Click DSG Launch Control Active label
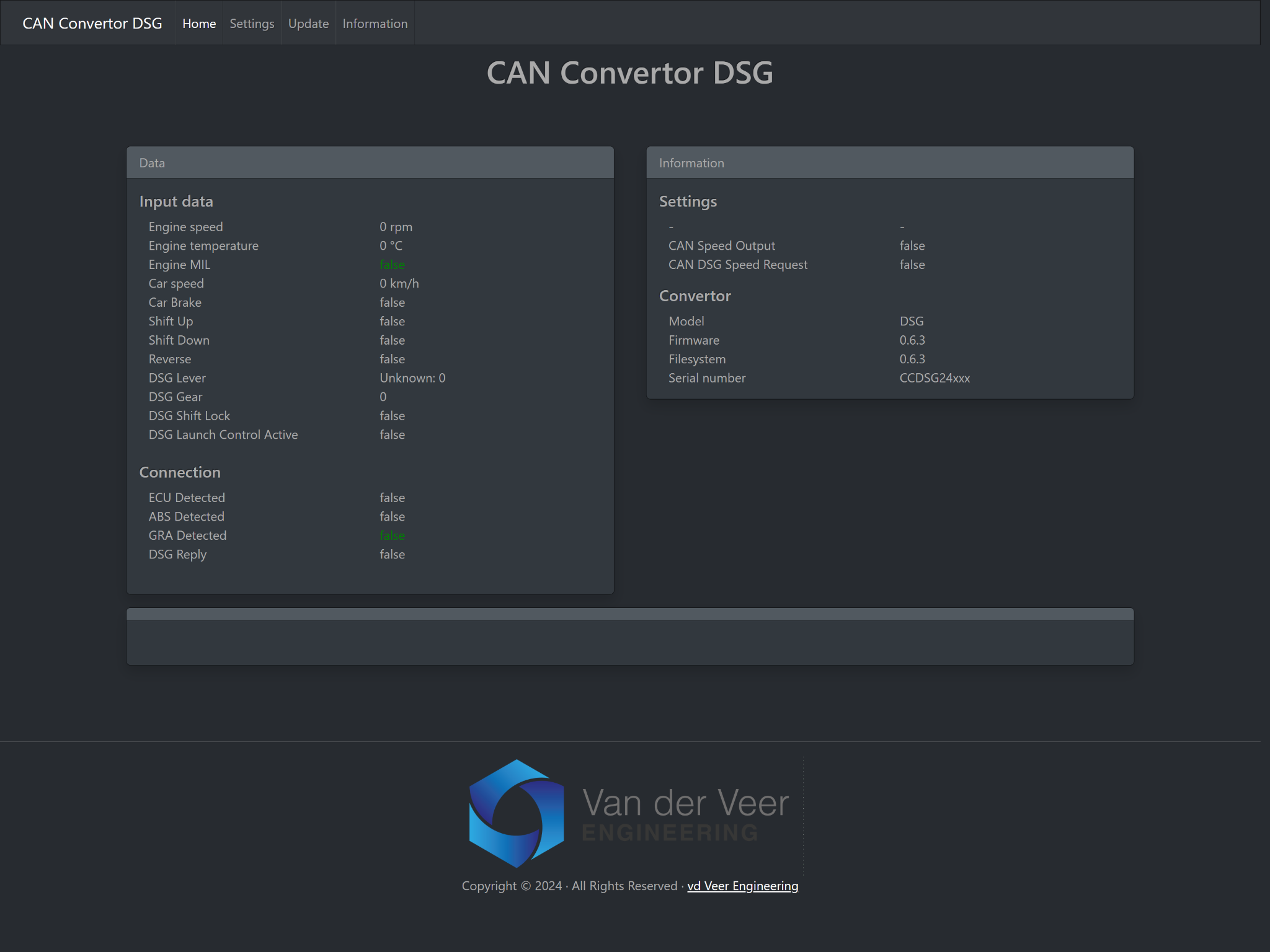Screen dimensions: 1270x952 pyautogui.click(x=223, y=434)
